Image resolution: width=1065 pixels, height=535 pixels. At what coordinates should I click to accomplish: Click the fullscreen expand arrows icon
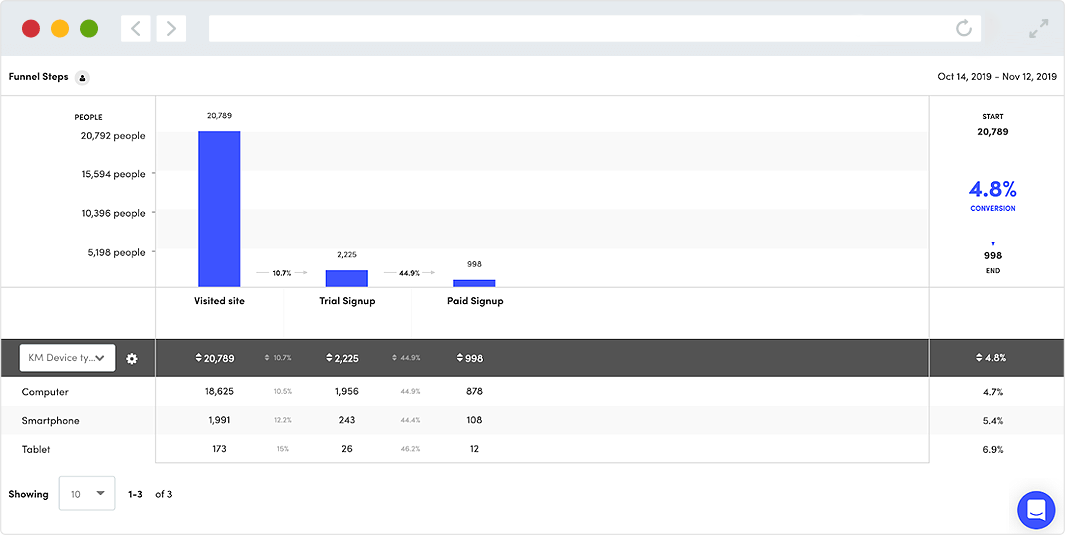[1039, 29]
